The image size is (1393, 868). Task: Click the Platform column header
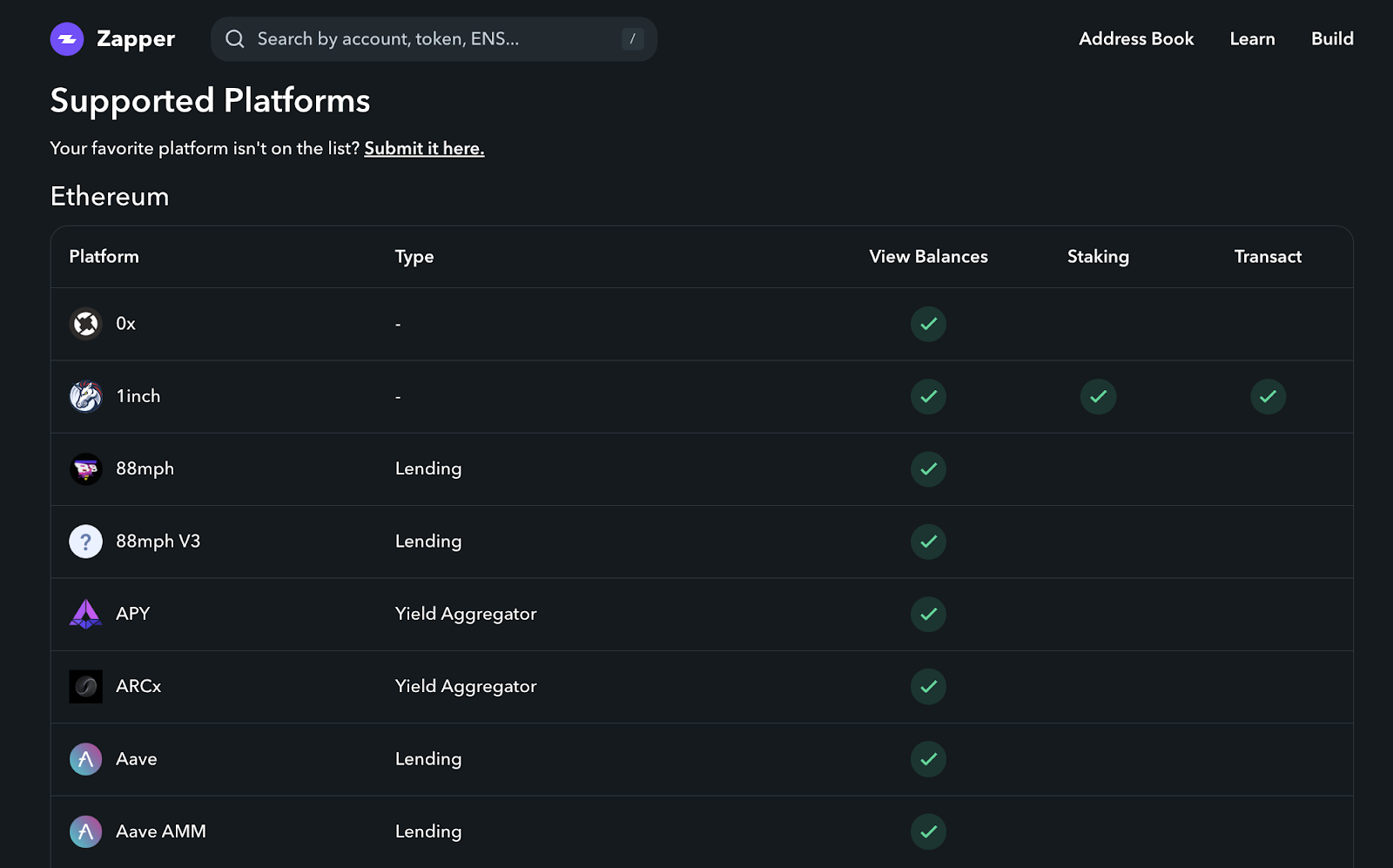(x=104, y=257)
